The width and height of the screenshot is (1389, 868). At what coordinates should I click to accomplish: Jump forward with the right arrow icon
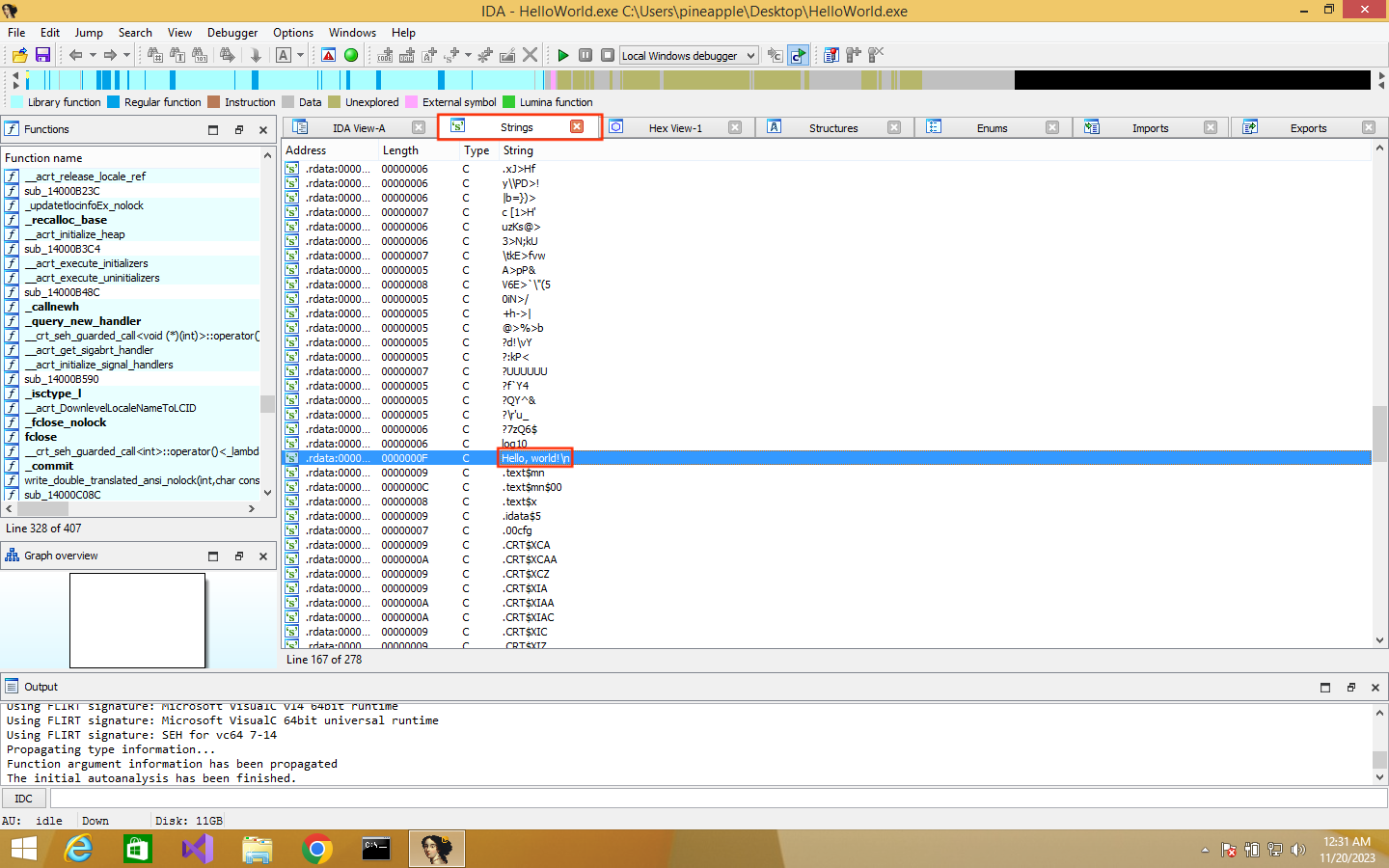[x=110, y=55]
